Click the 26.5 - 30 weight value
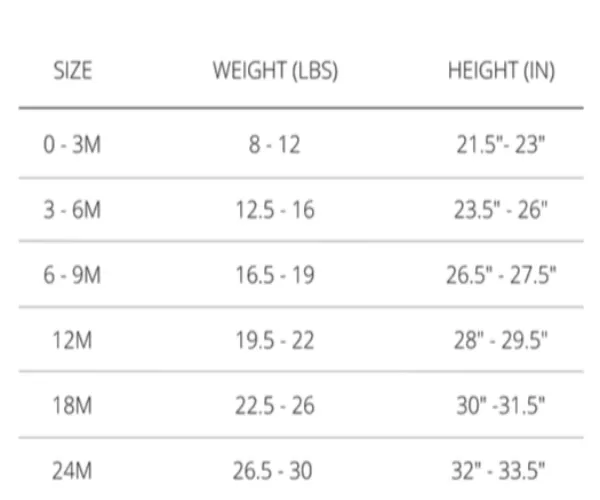Image resolution: width=600 pixels, height=500 pixels. (273, 471)
